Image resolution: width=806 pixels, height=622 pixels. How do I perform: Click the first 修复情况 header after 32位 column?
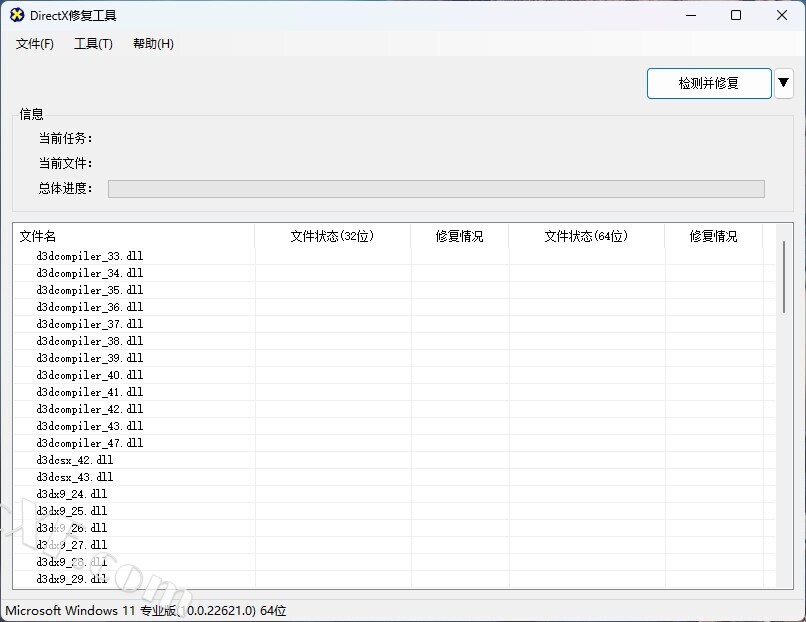pyautogui.click(x=459, y=236)
